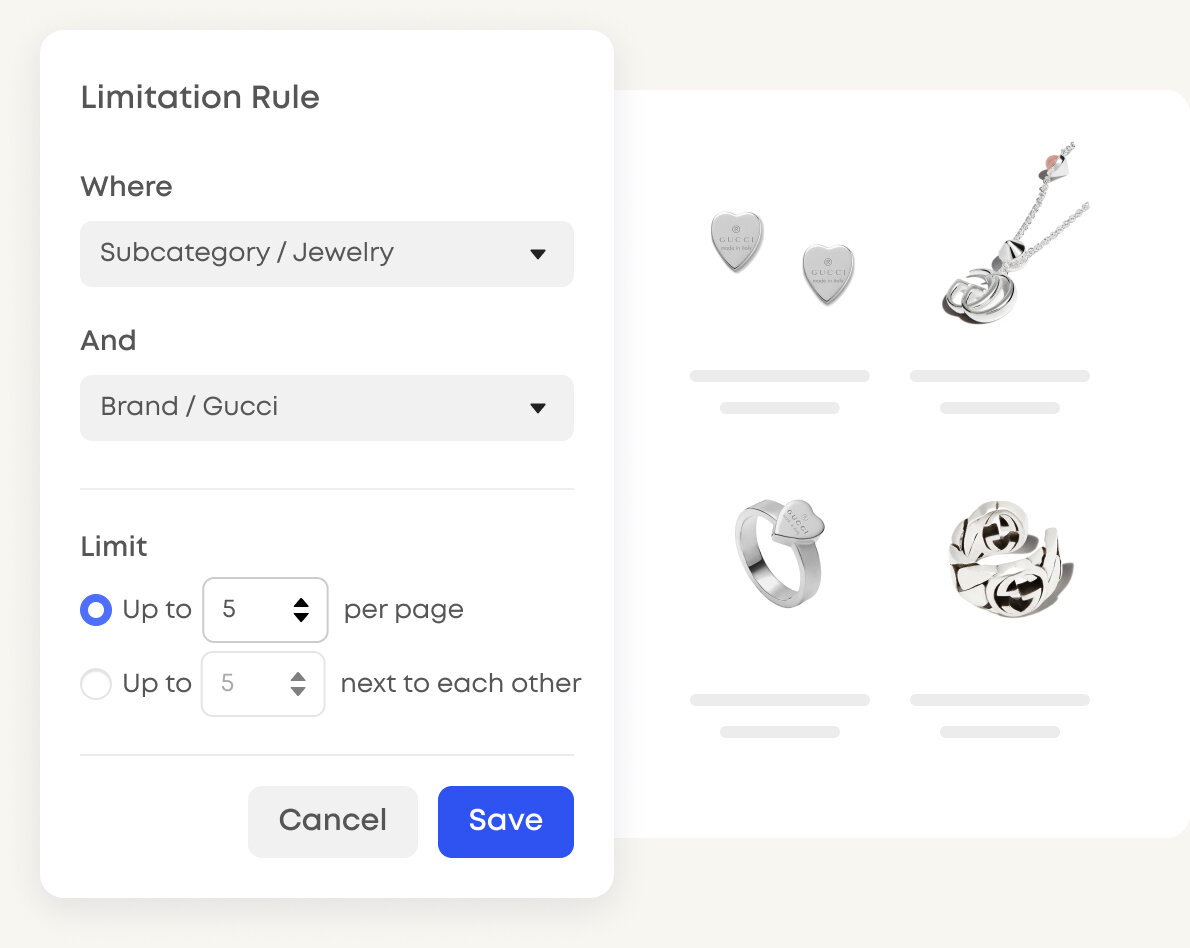This screenshot has height=948, width=1190.
Task: Decrease the per page limit value
Action: (301, 617)
